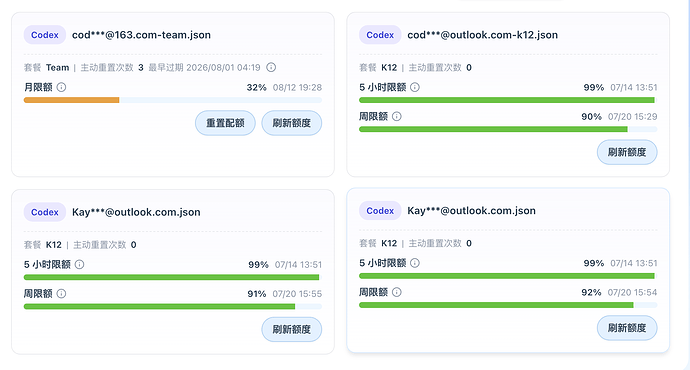The height and width of the screenshot is (370, 690).
Task: Click info icon next to 月限额
Action: click(62, 87)
